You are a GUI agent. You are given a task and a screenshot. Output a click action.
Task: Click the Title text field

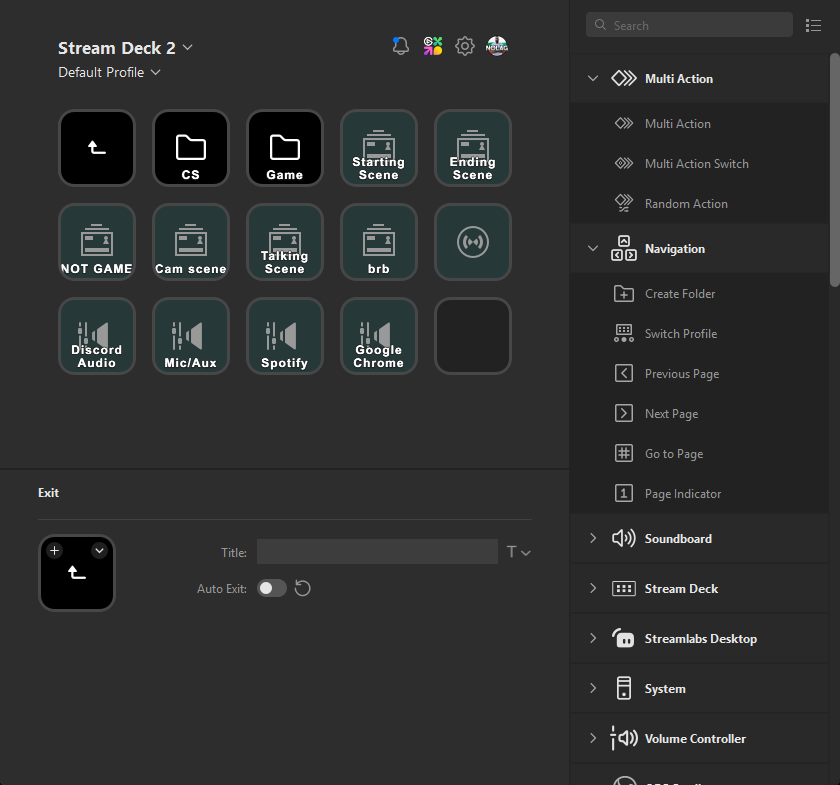click(377, 552)
